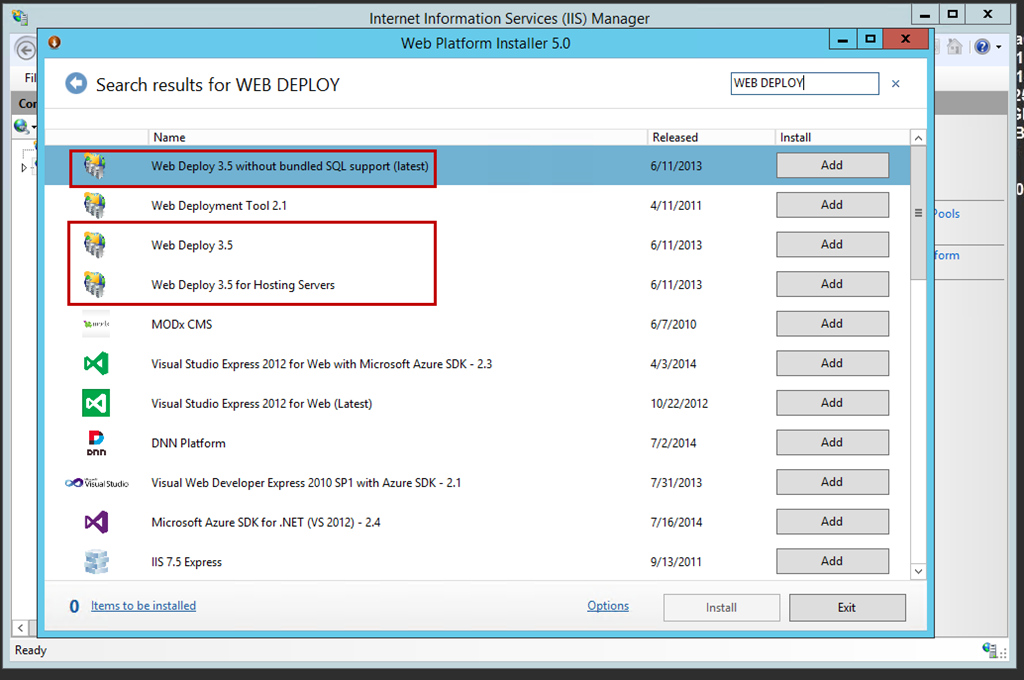The image size is (1024, 680).
Task: Click the 9/13/2011 release date
Action: click(x=676, y=562)
